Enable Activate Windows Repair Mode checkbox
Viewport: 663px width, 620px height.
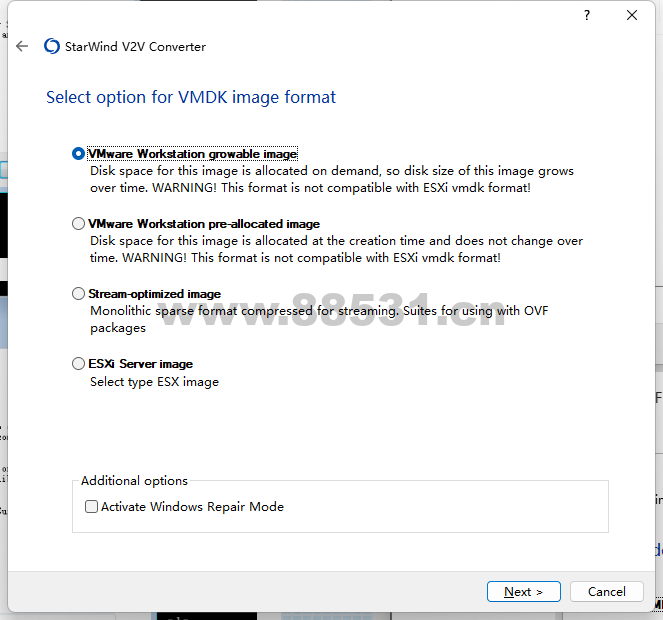[91, 506]
